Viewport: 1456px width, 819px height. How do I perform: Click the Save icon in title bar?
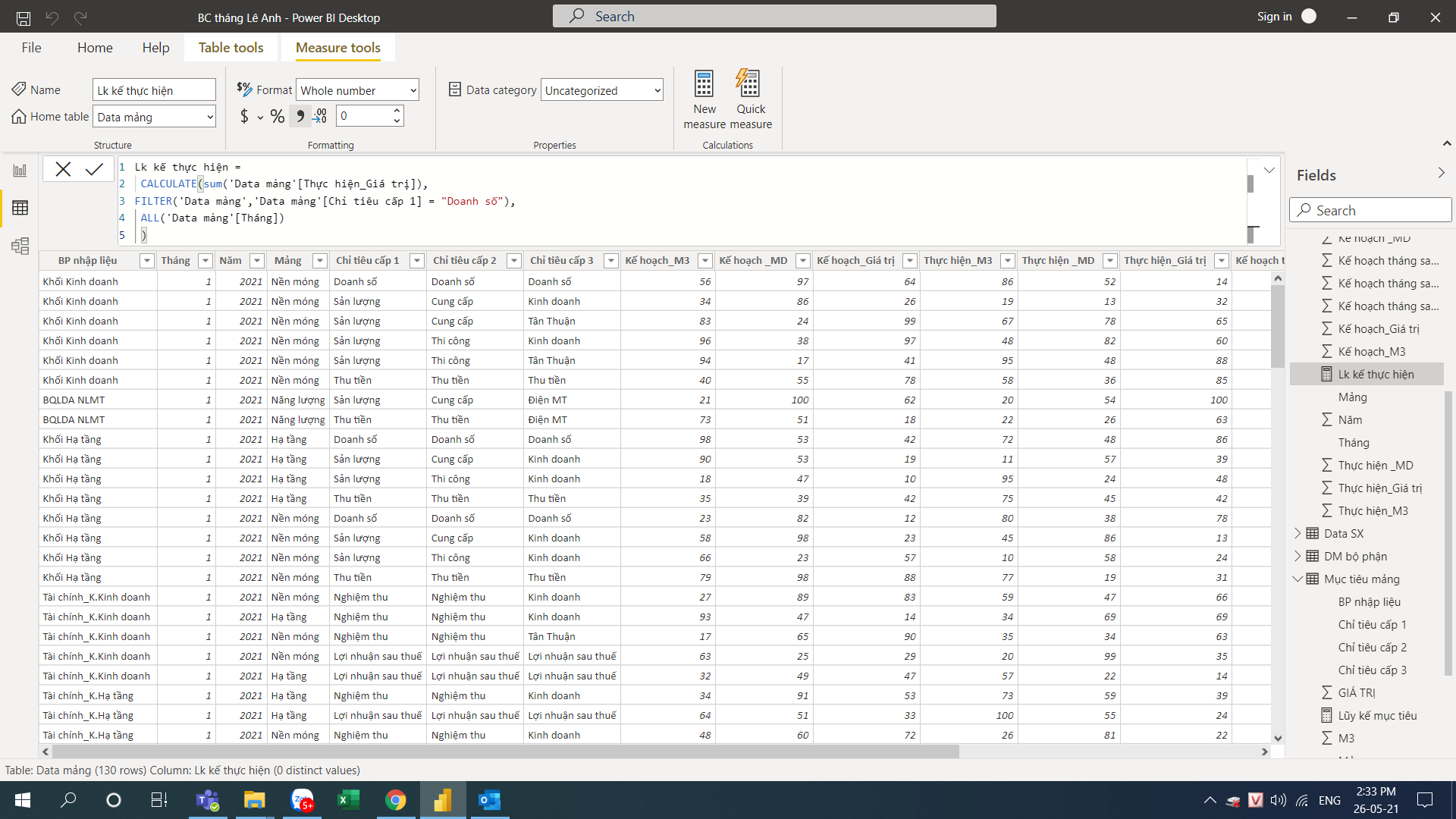(x=24, y=17)
